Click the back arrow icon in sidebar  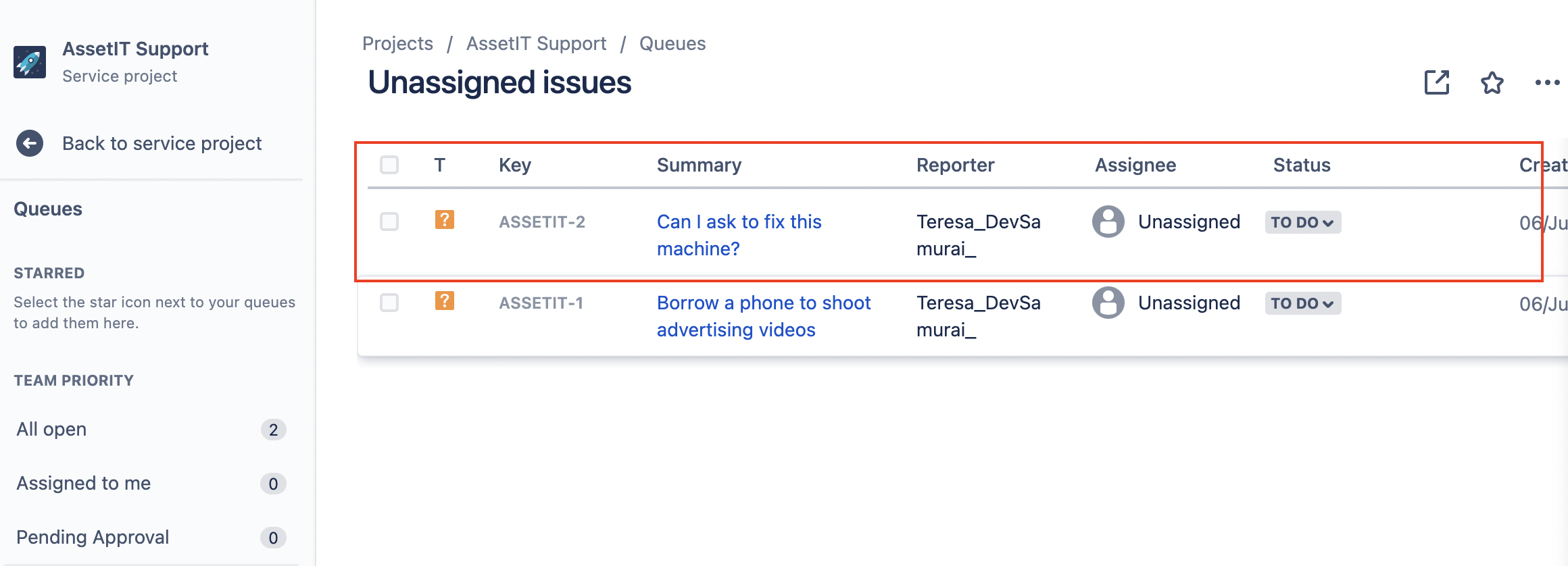(x=30, y=143)
